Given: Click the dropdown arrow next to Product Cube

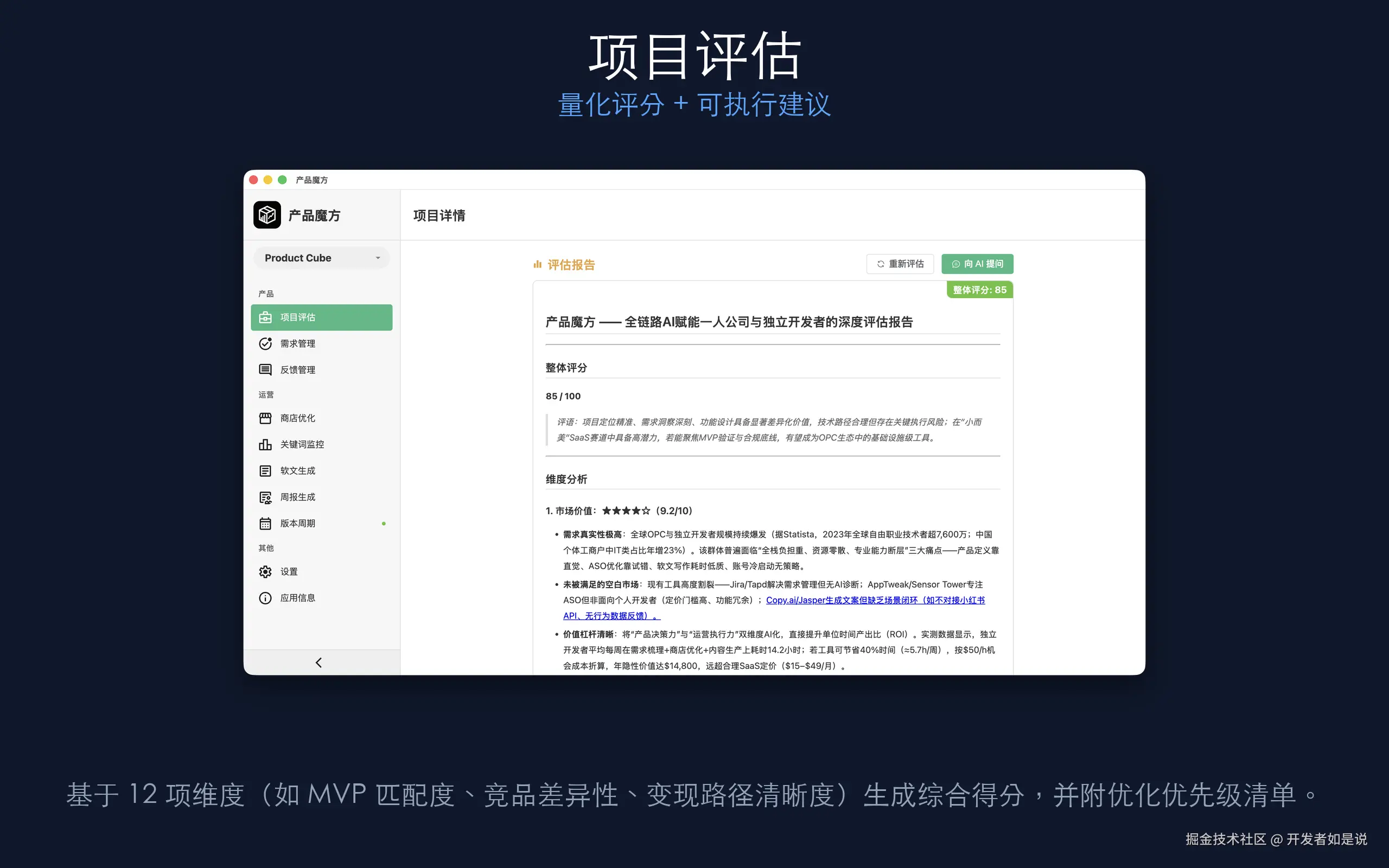Looking at the screenshot, I should [x=378, y=258].
